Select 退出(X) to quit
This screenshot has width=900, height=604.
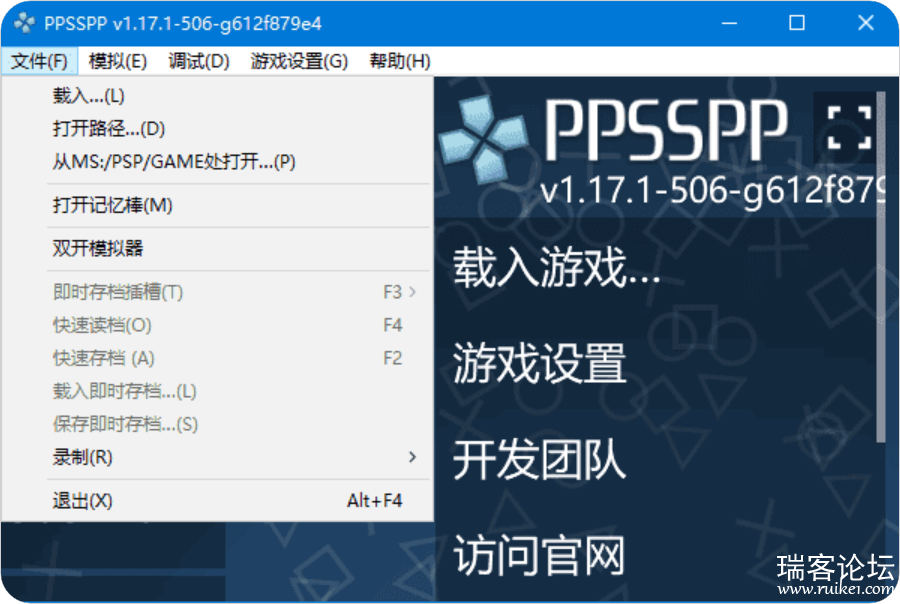tap(217, 501)
